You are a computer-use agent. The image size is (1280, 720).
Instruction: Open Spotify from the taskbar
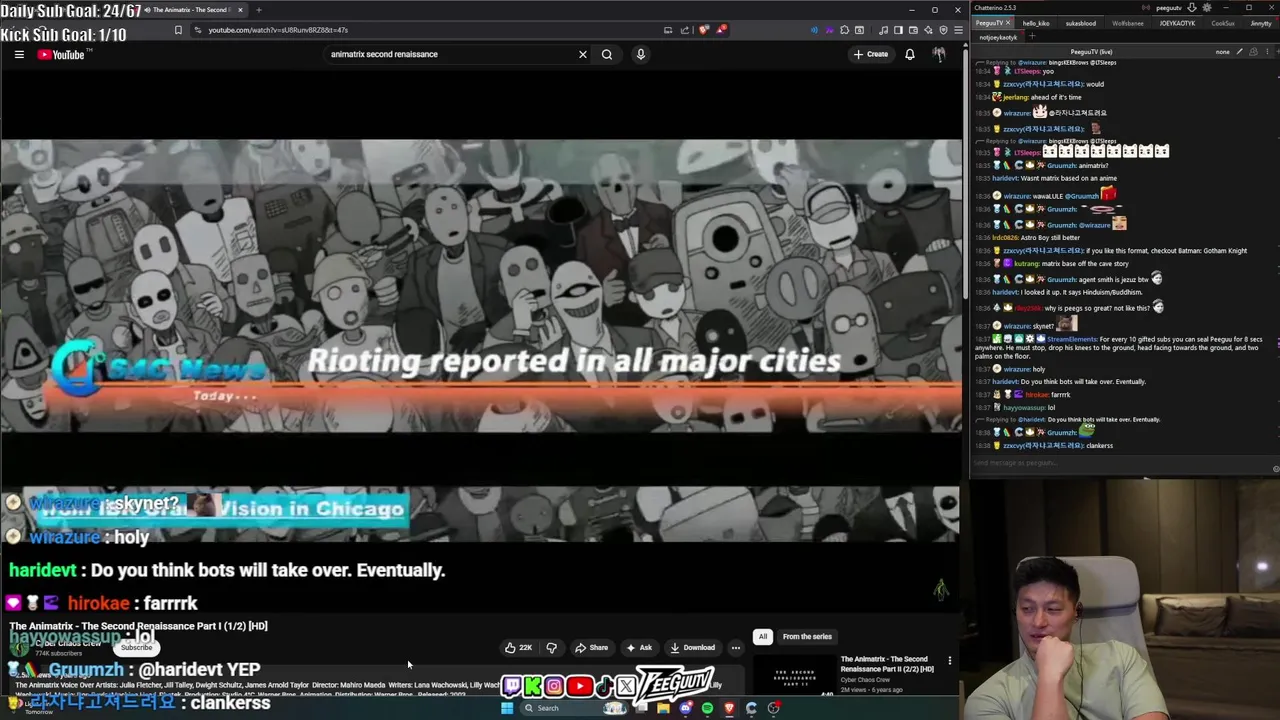point(707,708)
